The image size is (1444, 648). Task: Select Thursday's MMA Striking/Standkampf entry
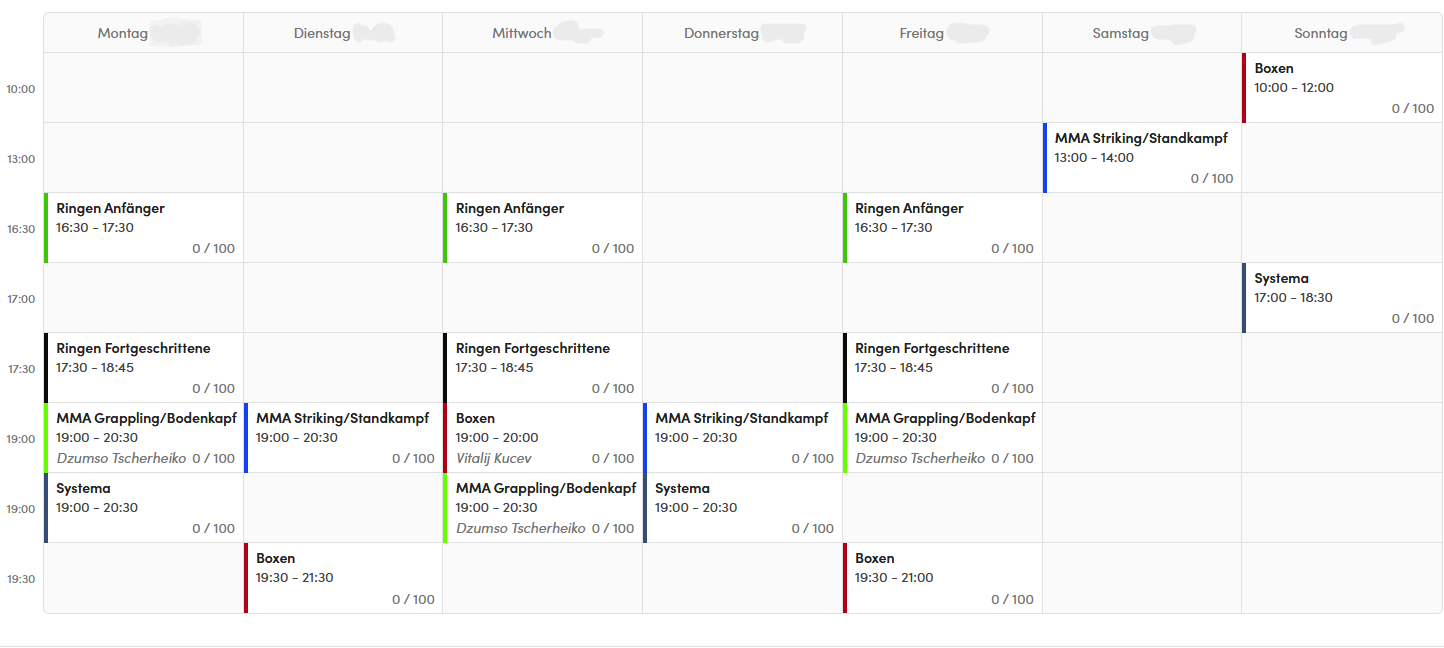(x=743, y=438)
